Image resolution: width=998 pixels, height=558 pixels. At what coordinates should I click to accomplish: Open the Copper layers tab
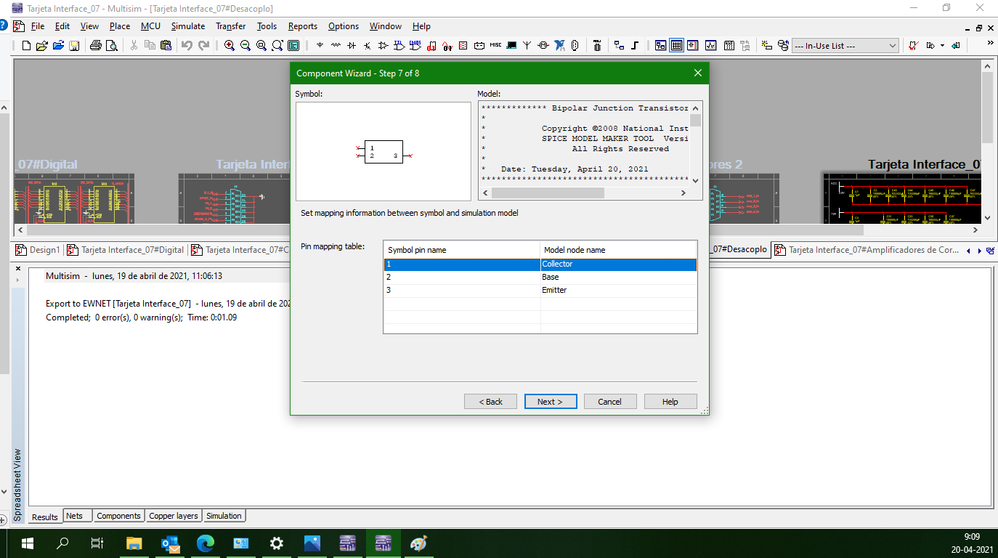[173, 516]
